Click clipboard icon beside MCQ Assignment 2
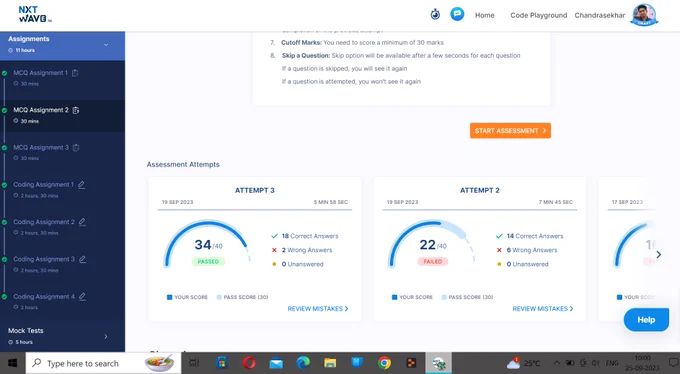This screenshot has width=680, height=374. (76, 110)
